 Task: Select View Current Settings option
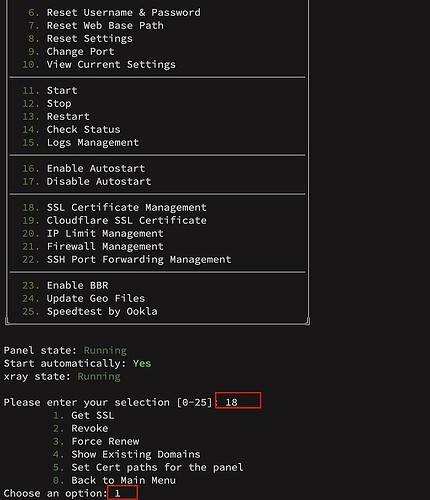[x=99, y=64]
